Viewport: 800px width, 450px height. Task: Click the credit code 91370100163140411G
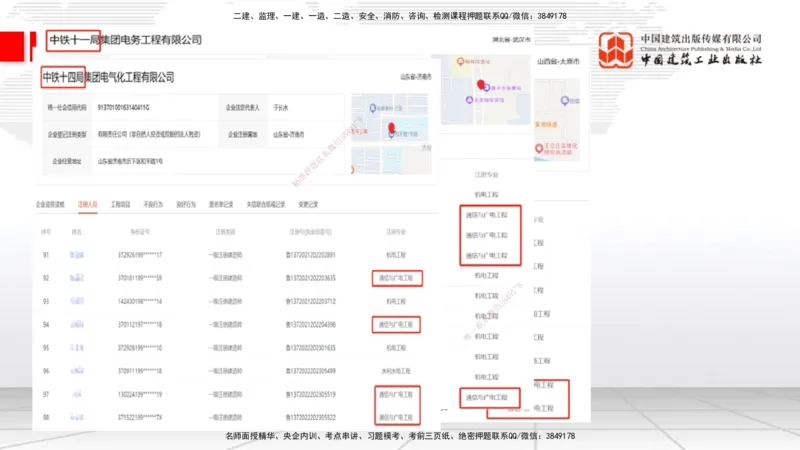point(123,108)
